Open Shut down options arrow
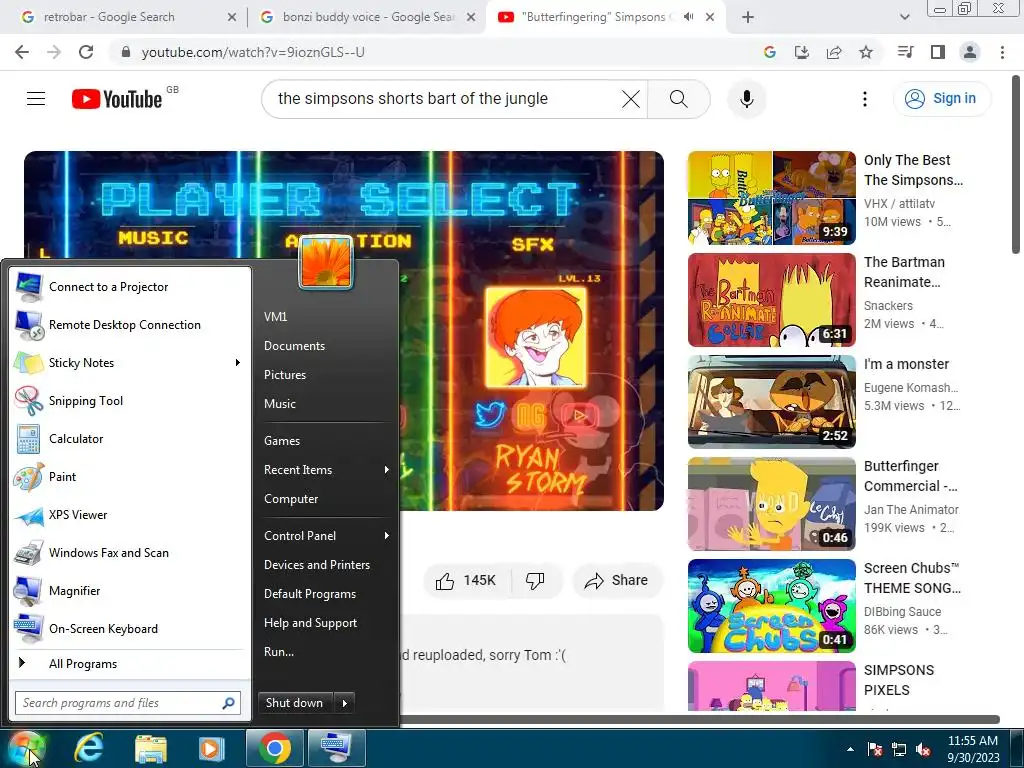The height and width of the screenshot is (768, 1024). (x=345, y=703)
